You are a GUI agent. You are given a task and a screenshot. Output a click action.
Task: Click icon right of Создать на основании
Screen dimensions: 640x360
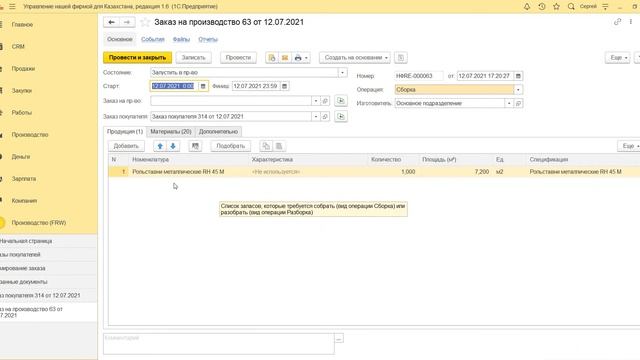(401, 58)
